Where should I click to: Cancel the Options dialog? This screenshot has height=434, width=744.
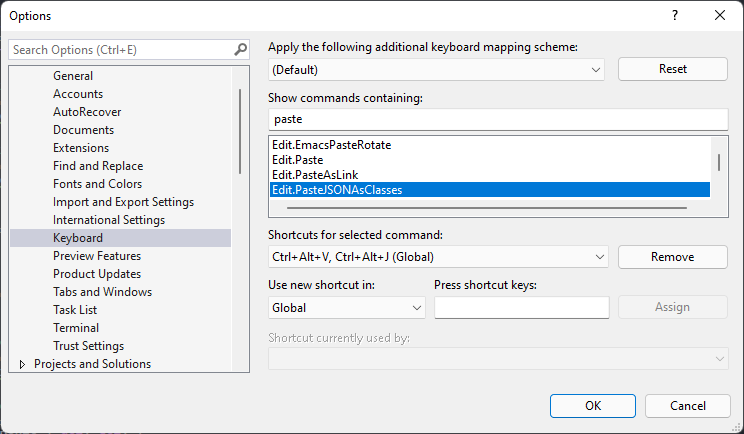point(687,405)
